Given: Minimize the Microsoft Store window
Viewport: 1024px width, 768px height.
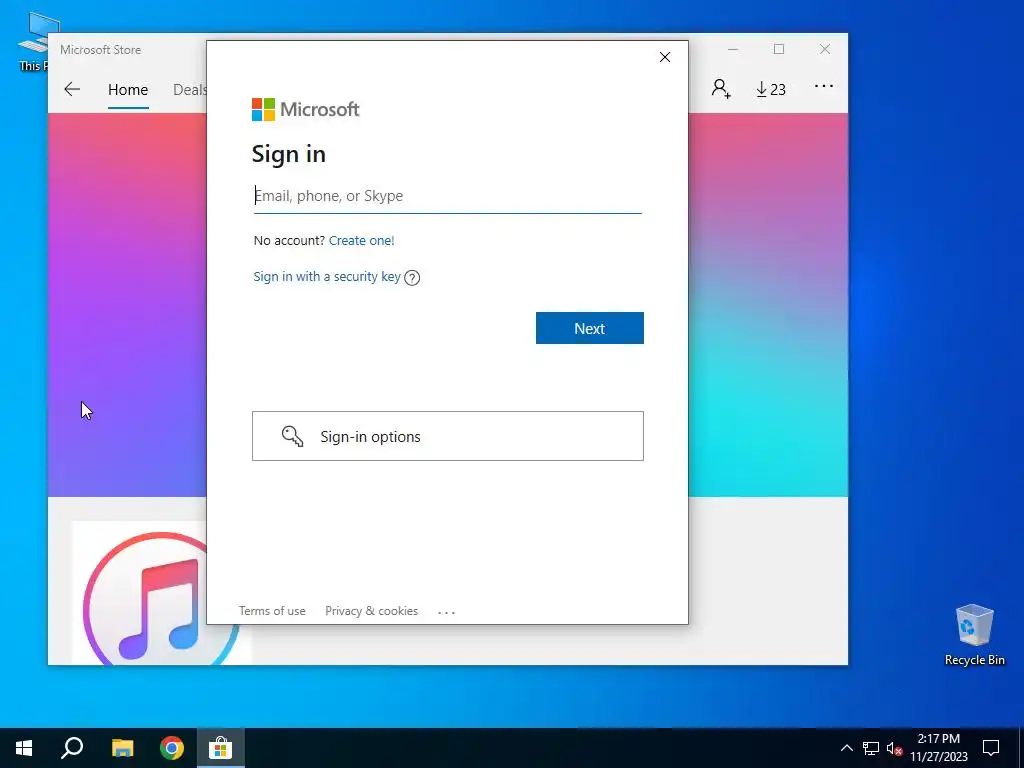Looking at the screenshot, I should pos(733,50).
